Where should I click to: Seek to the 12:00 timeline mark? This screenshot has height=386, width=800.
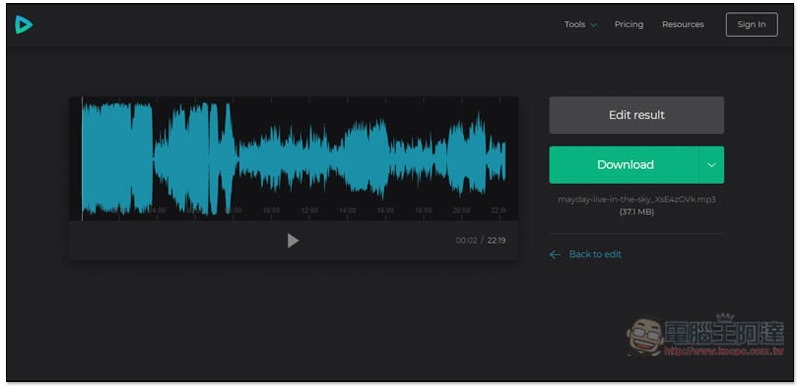[x=309, y=210]
